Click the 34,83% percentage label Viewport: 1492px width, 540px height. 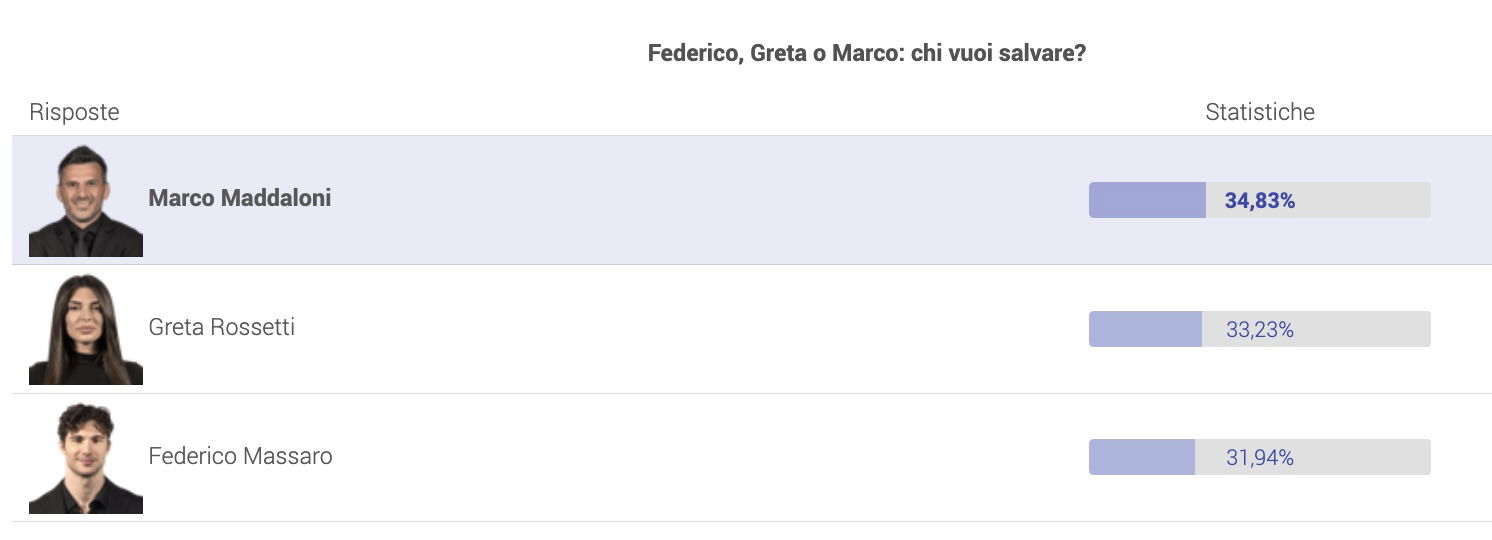point(1260,201)
